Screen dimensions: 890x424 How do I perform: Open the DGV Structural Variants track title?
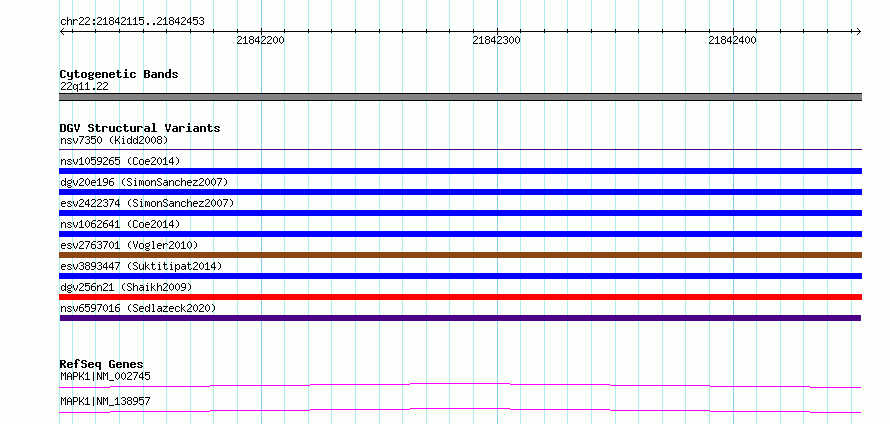pos(140,128)
